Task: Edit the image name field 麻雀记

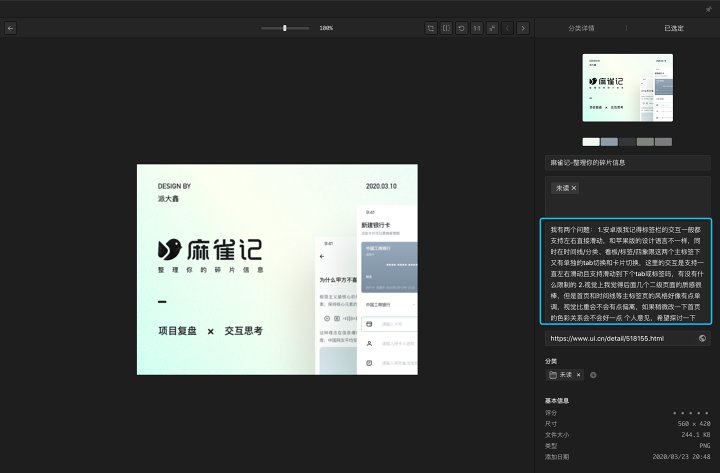Action: pyautogui.click(x=628, y=163)
